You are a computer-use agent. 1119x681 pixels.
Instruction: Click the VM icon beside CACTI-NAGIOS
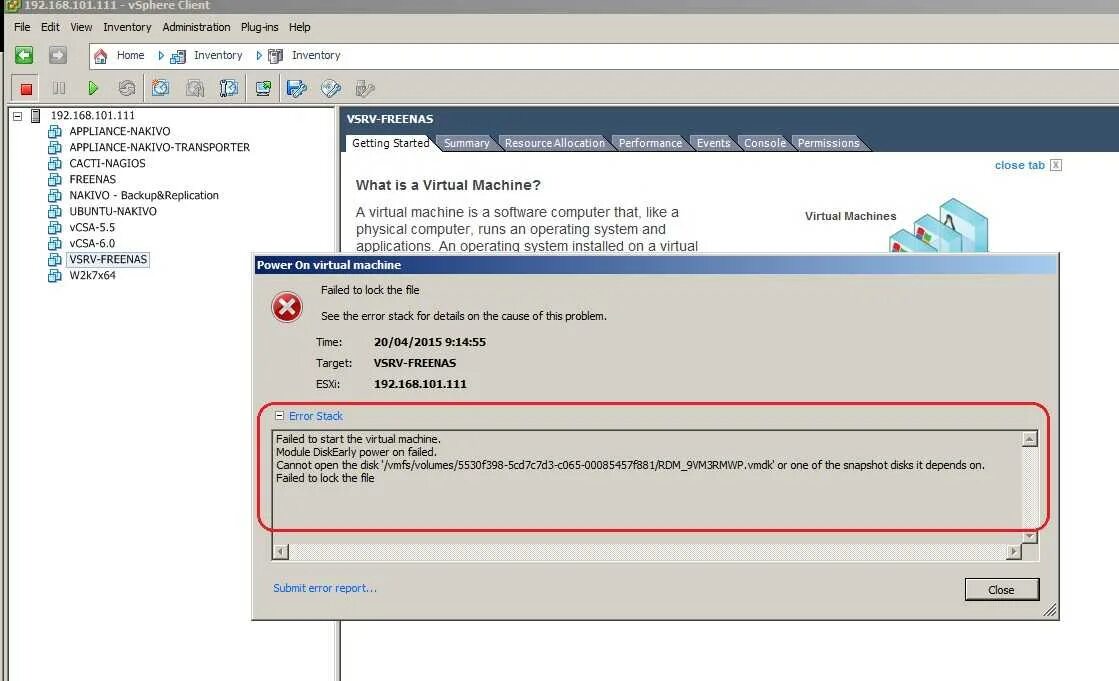(55, 163)
